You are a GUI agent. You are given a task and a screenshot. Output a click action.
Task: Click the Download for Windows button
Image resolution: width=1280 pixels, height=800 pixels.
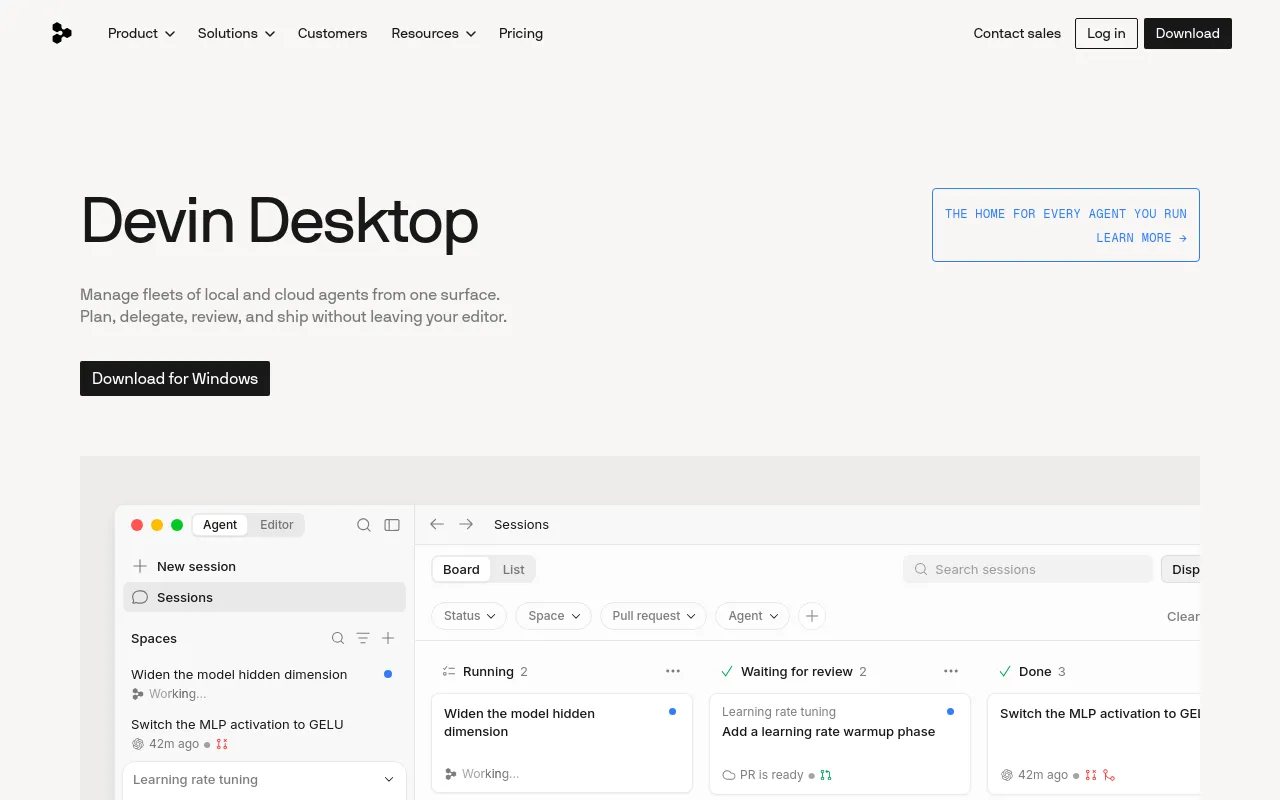(175, 378)
